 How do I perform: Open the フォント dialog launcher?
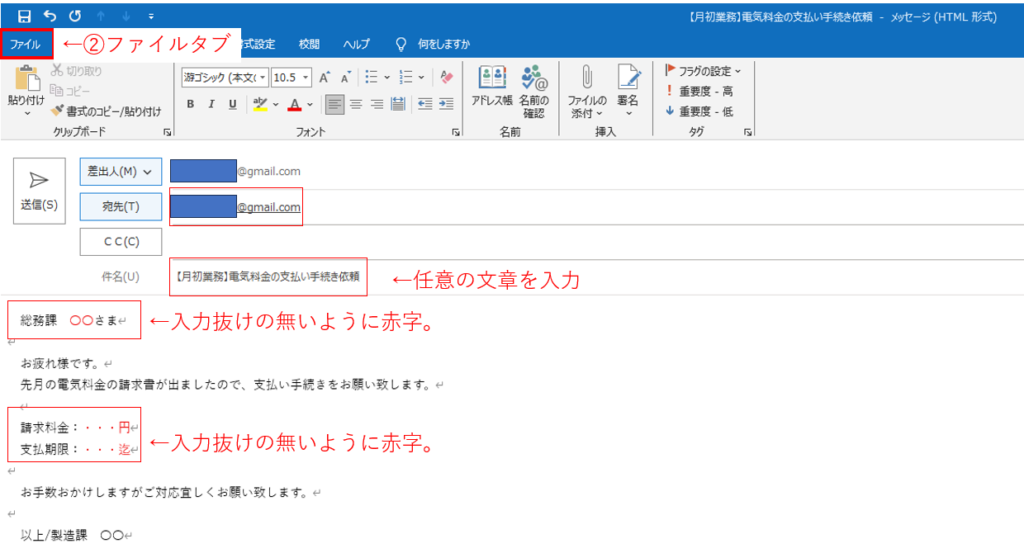455,132
